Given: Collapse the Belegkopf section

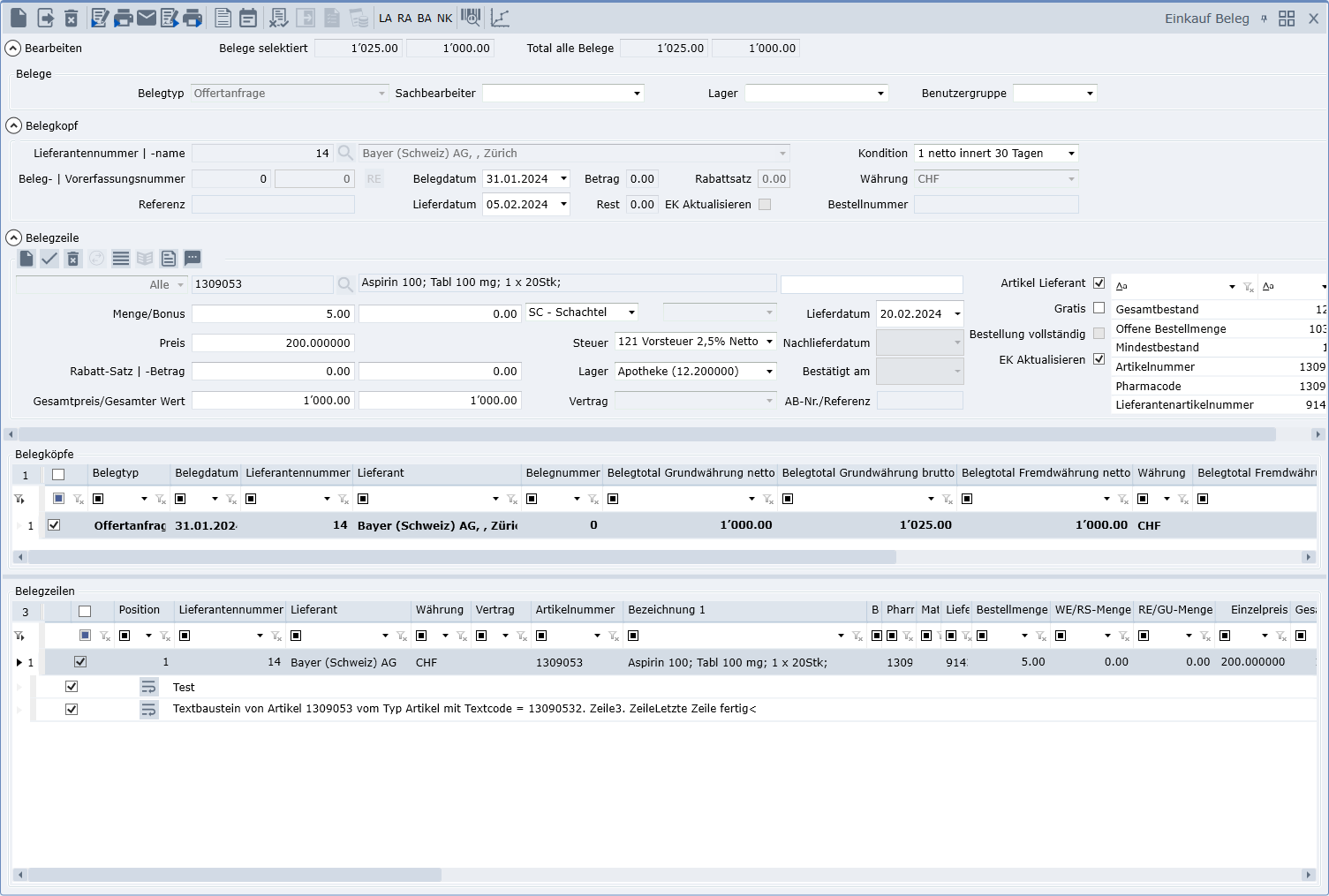Looking at the screenshot, I should pos(14,125).
